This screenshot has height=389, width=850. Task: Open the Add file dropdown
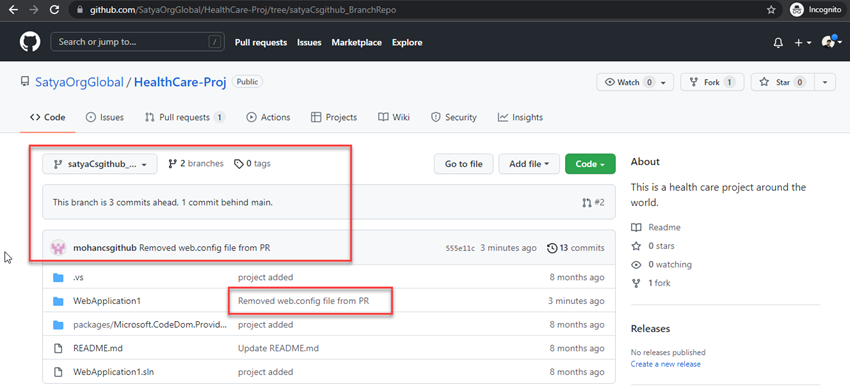coord(529,164)
